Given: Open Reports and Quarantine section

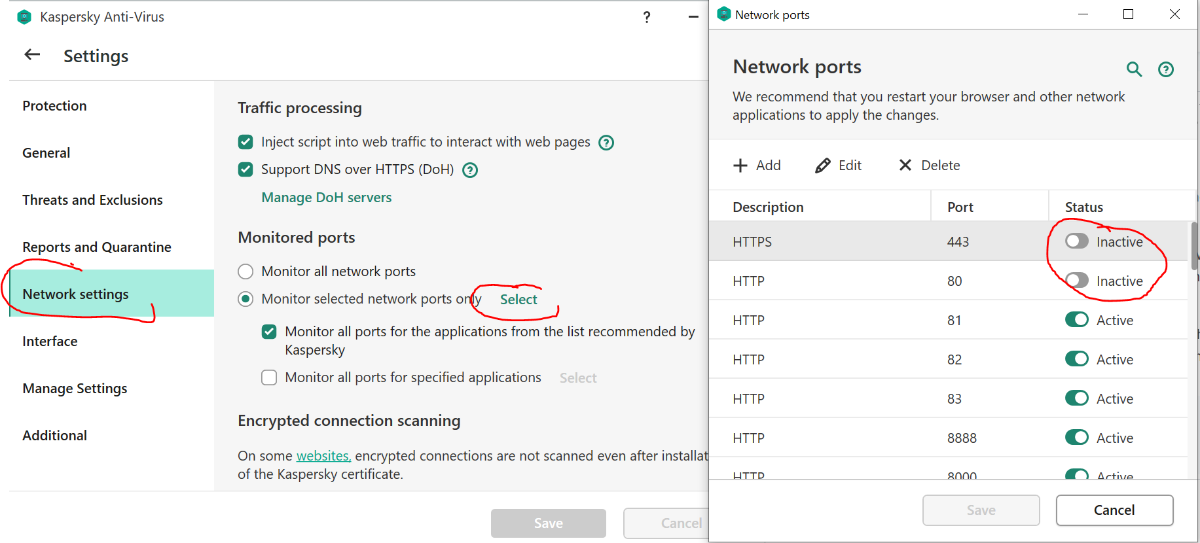Looking at the screenshot, I should tap(97, 247).
